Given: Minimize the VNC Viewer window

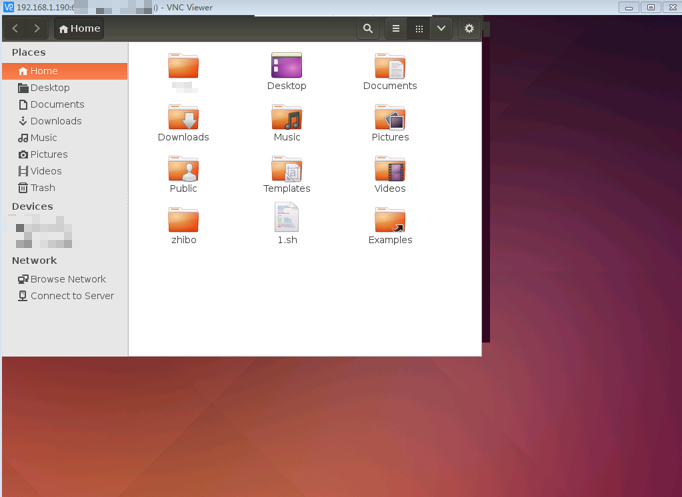Looking at the screenshot, I should [x=629, y=7].
